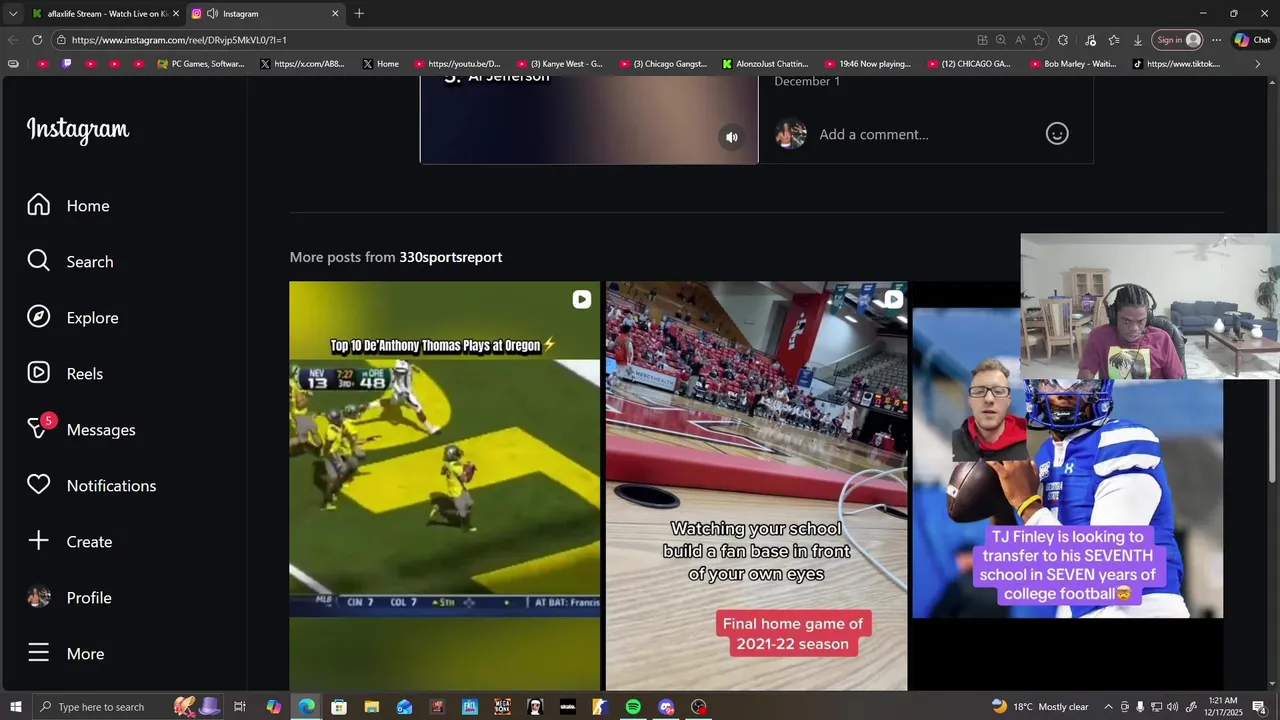Open Search in Instagram sidebar

70,261
